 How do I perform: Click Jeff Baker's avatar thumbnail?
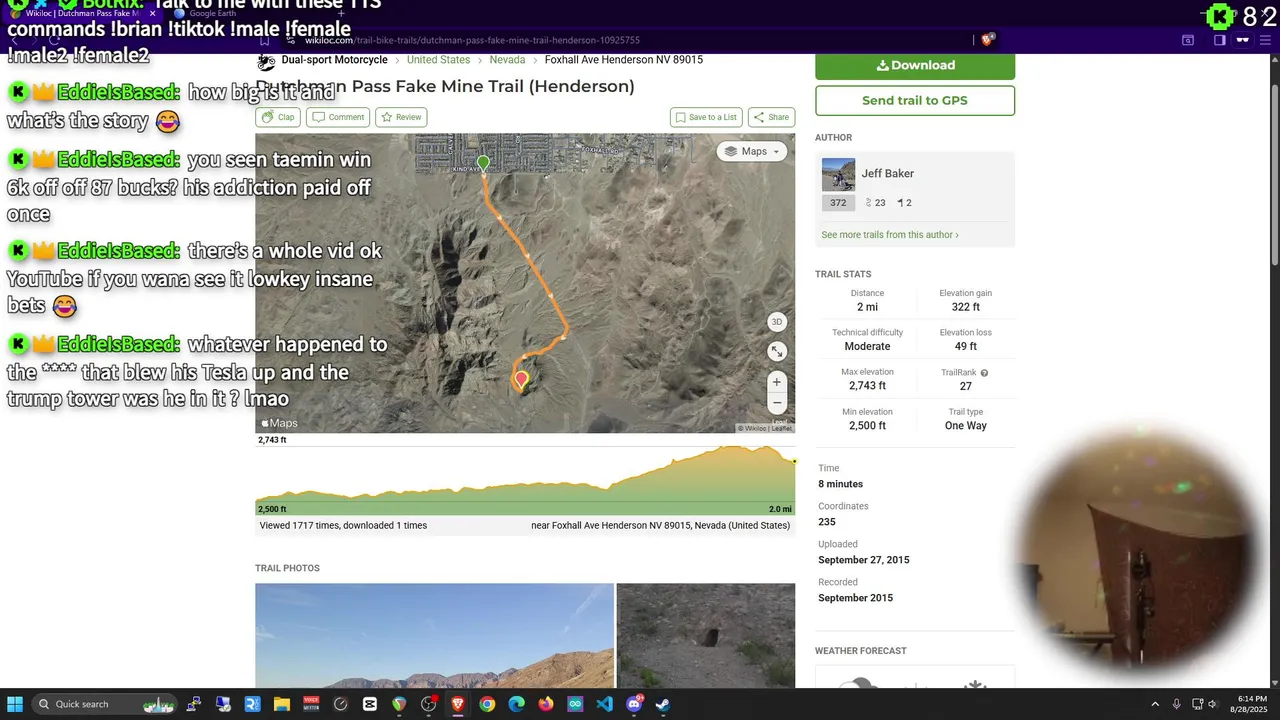[838, 174]
